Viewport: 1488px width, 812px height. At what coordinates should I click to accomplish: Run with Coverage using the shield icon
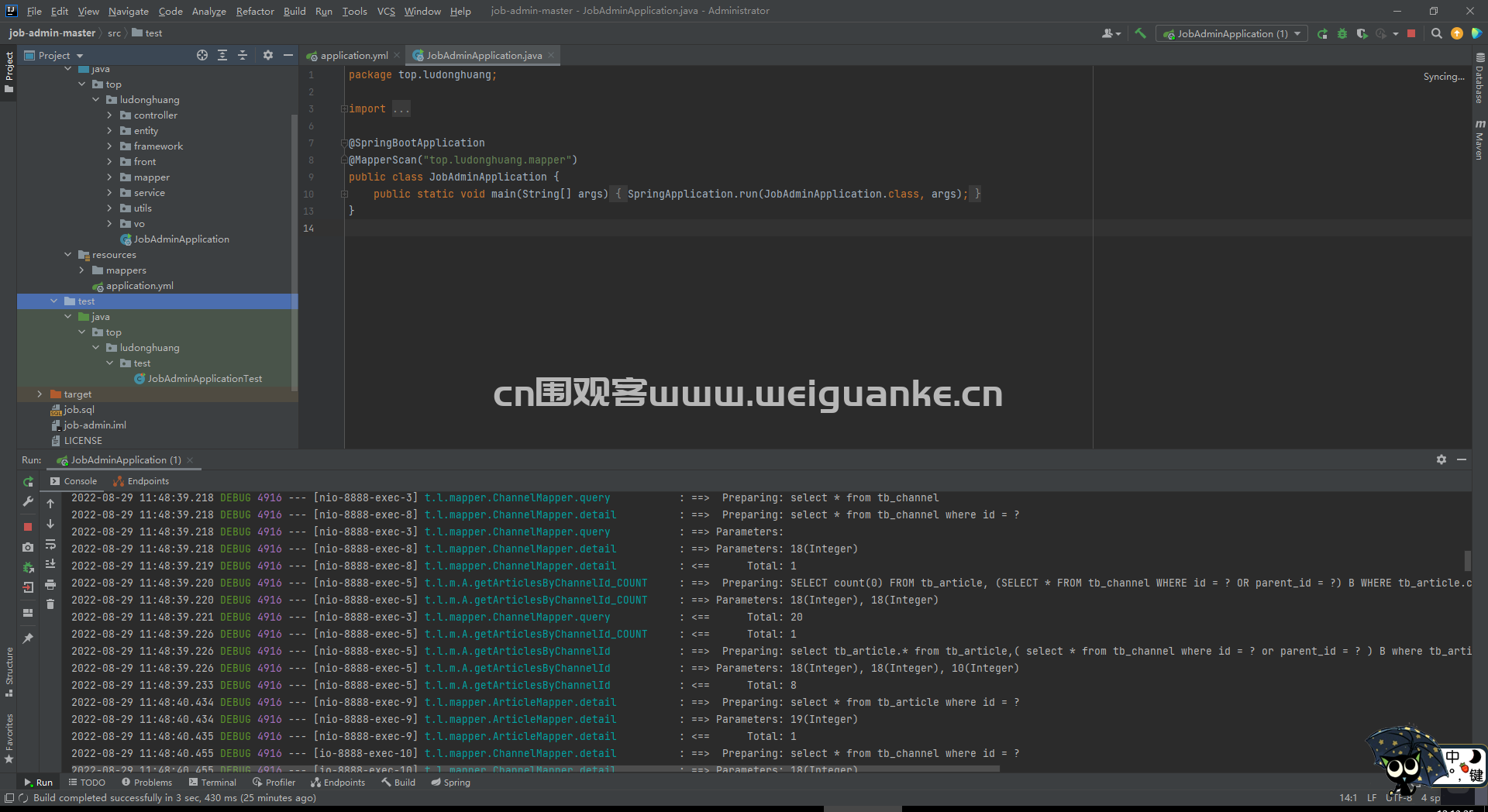point(1362,33)
